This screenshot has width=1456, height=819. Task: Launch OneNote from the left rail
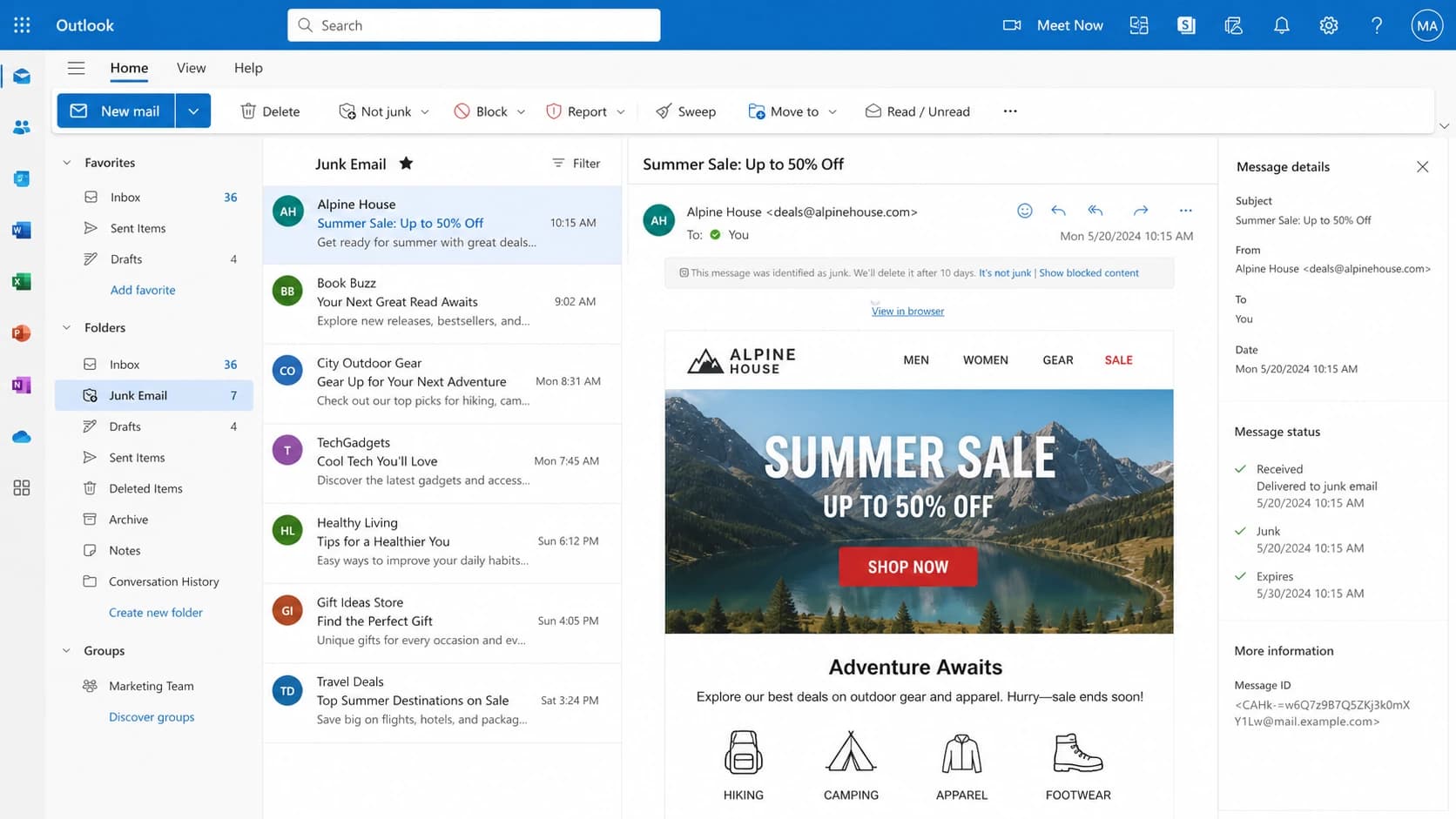coord(22,385)
